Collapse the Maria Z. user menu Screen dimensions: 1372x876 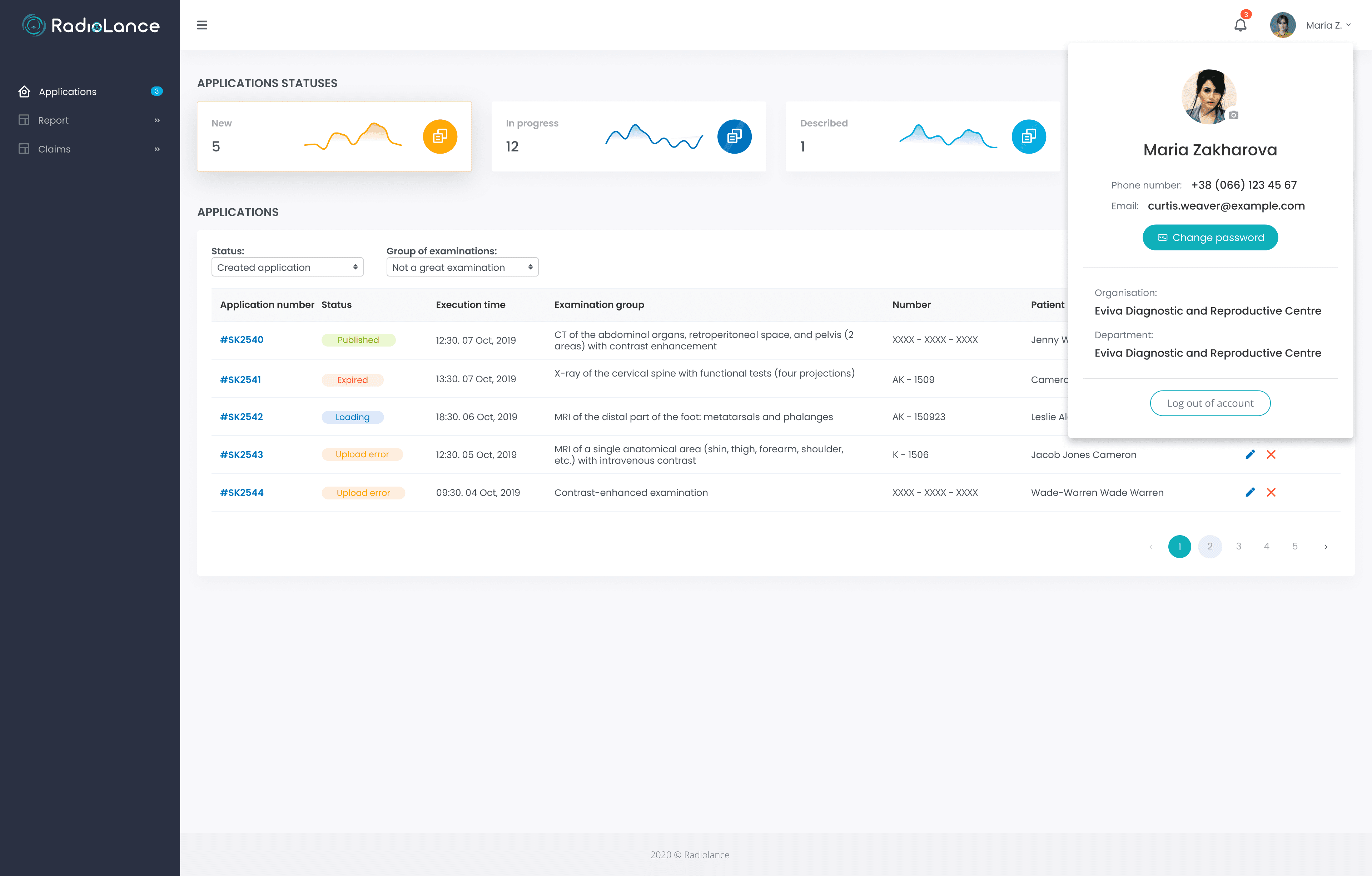[1328, 25]
